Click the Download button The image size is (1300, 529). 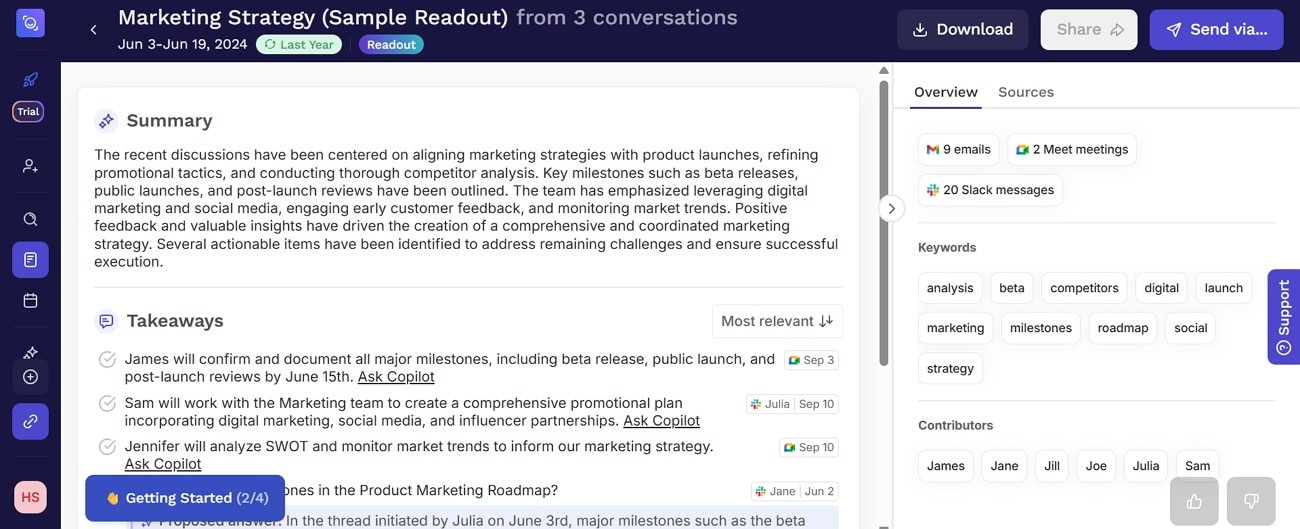point(962,30)
